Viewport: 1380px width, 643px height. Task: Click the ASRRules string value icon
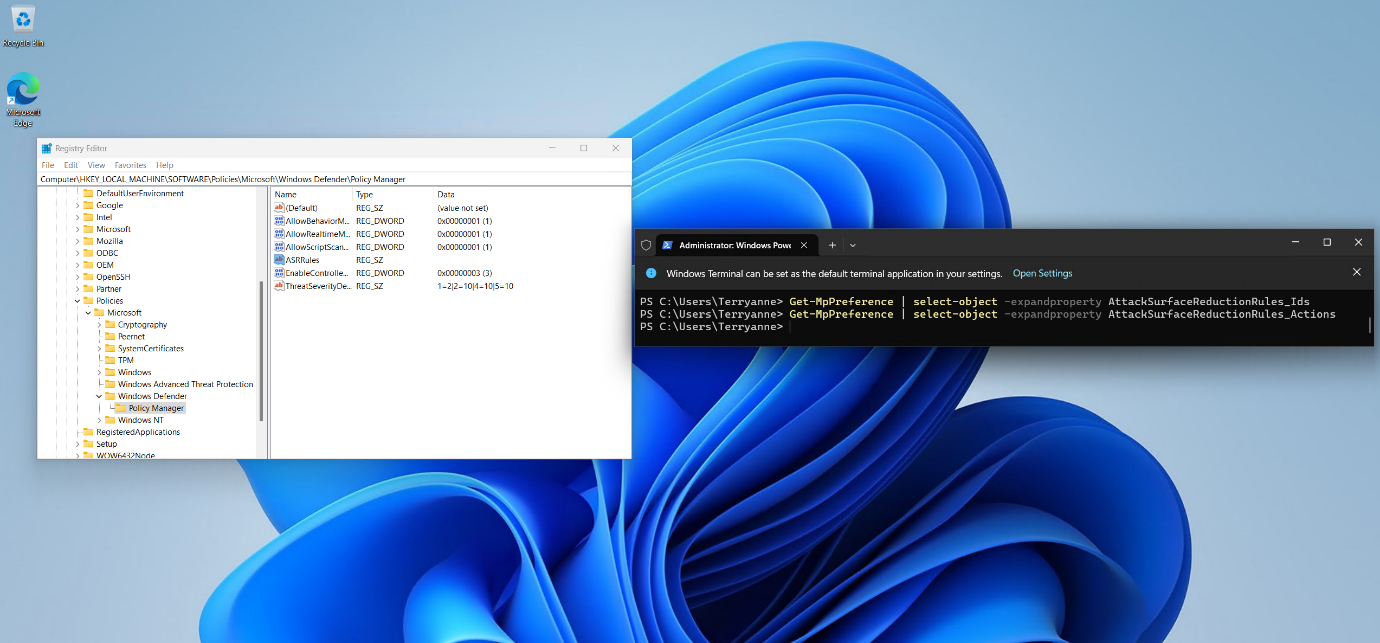[281, 259]
